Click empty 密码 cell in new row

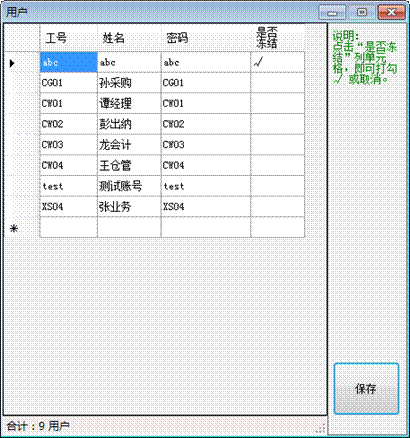coord(206,228)
